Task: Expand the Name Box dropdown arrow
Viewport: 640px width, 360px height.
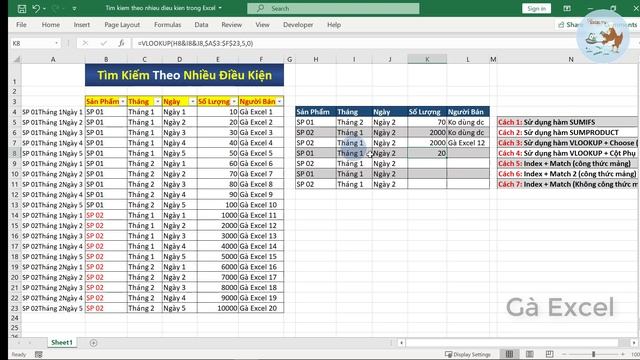Action: click(56, 43)
